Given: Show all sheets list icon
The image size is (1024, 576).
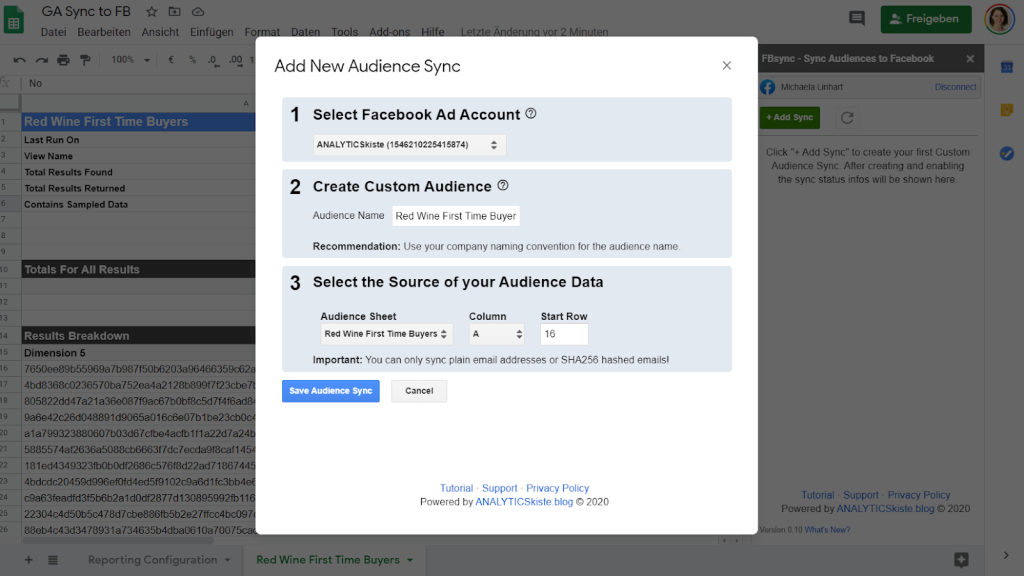Looking at the screenshot, I should pos(53,560).
